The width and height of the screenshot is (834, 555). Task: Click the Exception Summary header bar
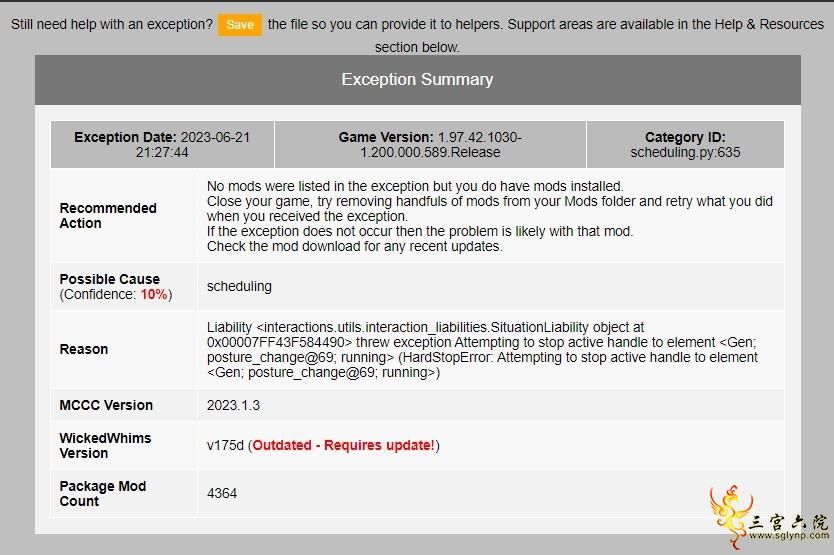click(x=418, y=80)
